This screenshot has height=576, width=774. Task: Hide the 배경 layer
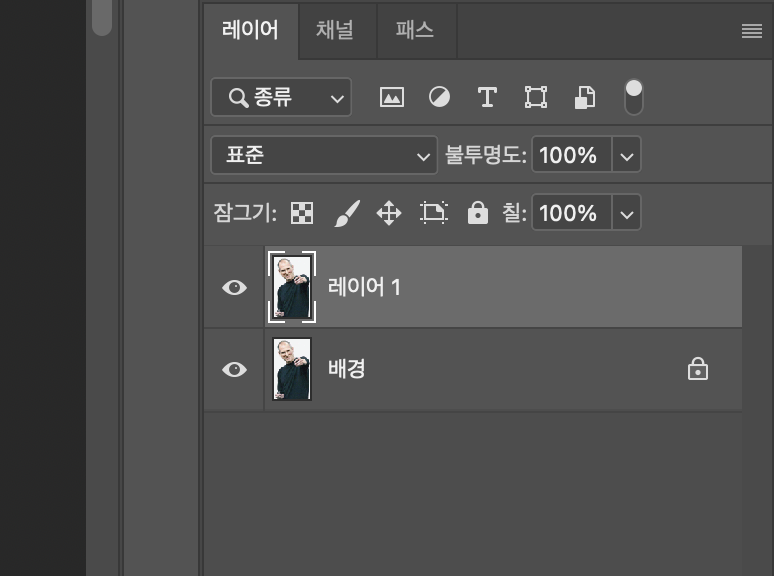[234, 369]
